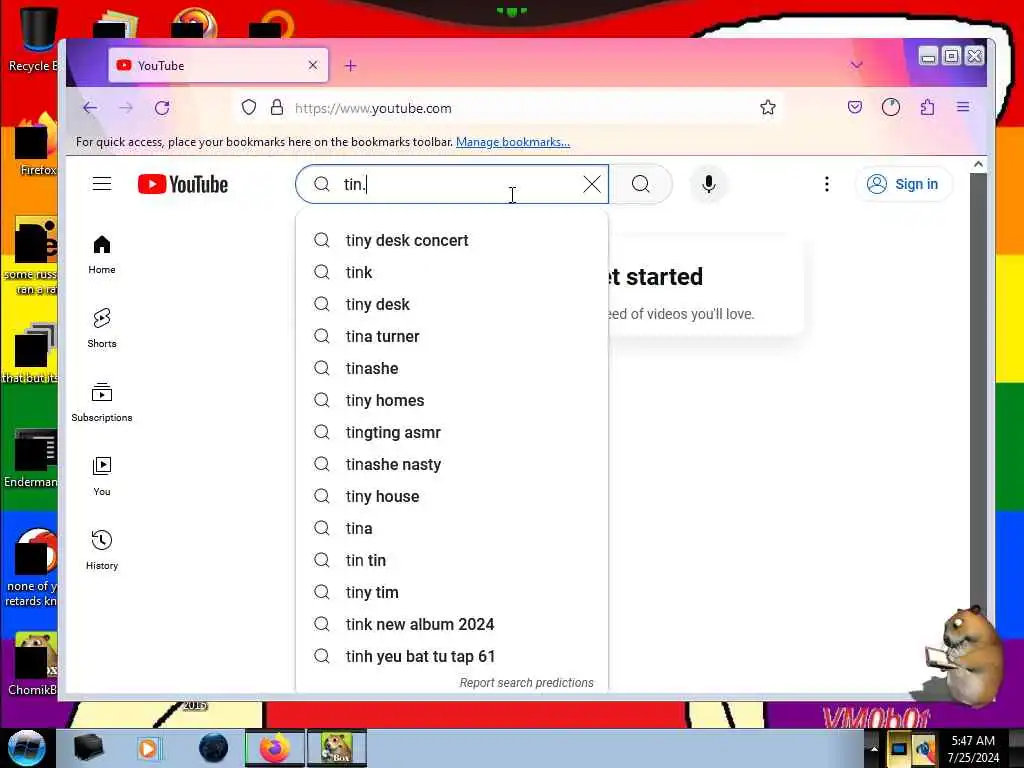The image size is (1024, 768).
Task: Select the tin tin suggestion
Action: (x=452, y=560)
